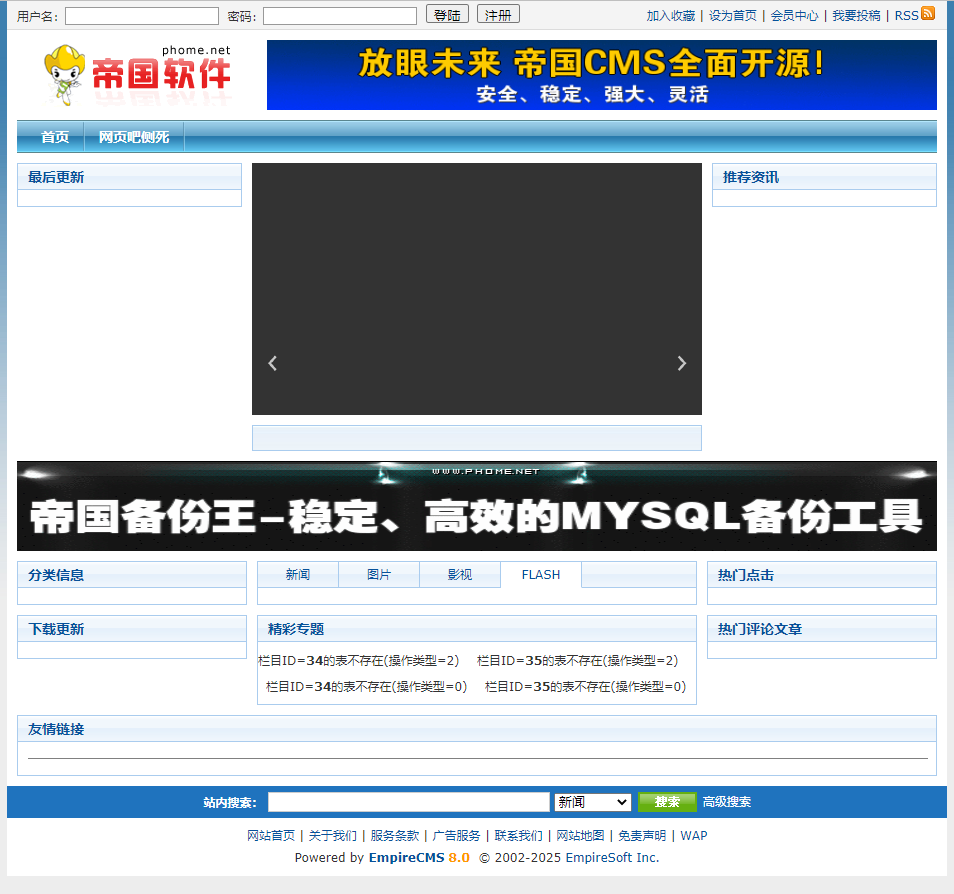
Task: Advance slideshow with right chevron arrow
Action: pyautogui.click(x=682, y=363)
